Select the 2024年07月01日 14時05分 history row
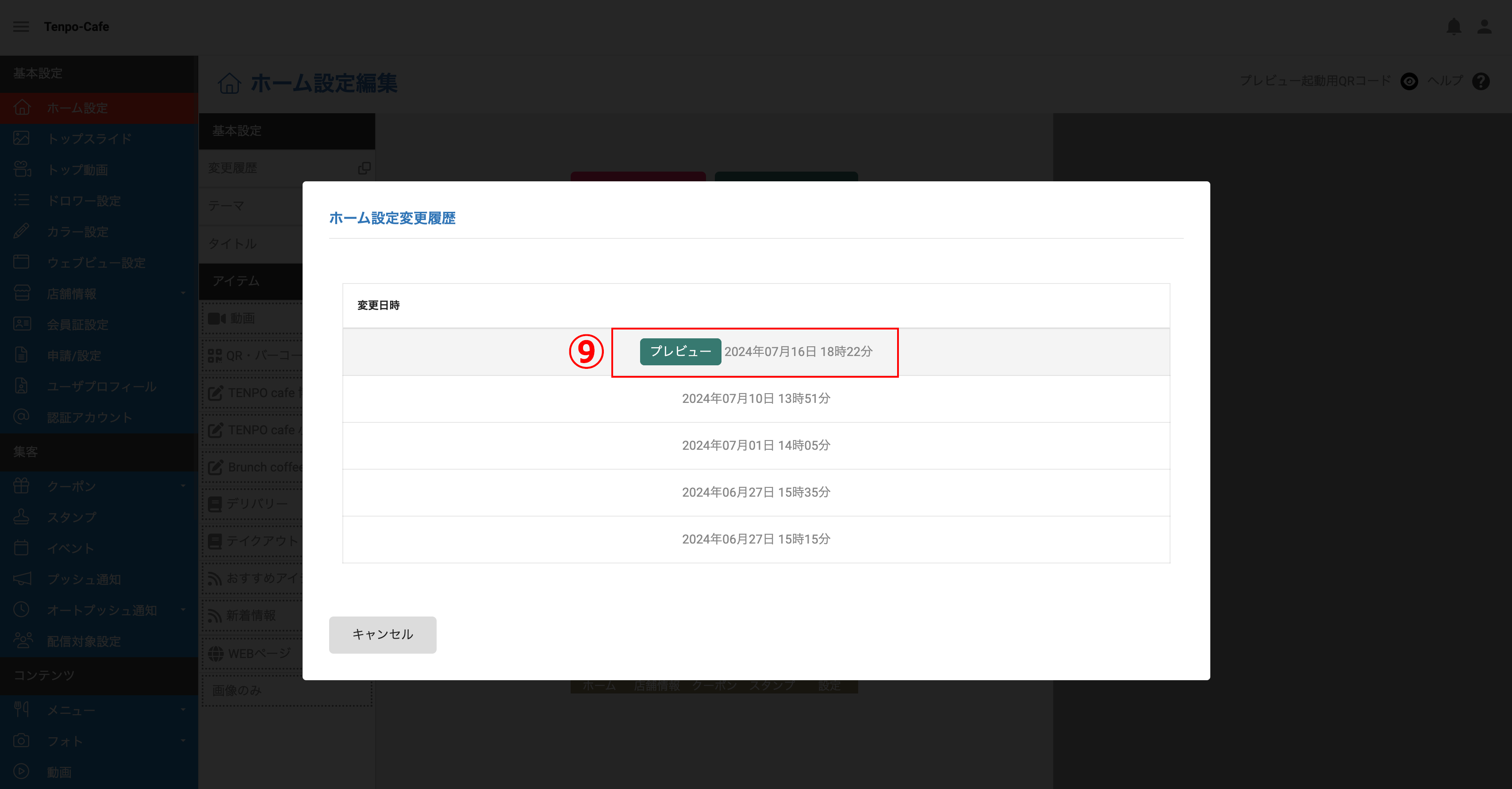 tap(756, 446)
